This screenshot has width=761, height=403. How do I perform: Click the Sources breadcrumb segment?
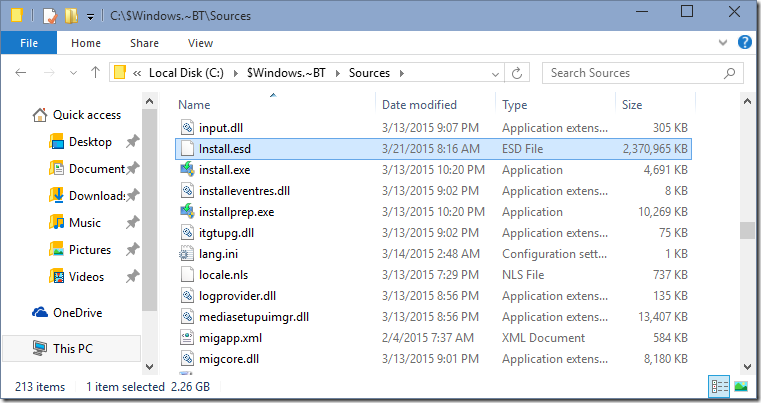click(x=369, y=73)
